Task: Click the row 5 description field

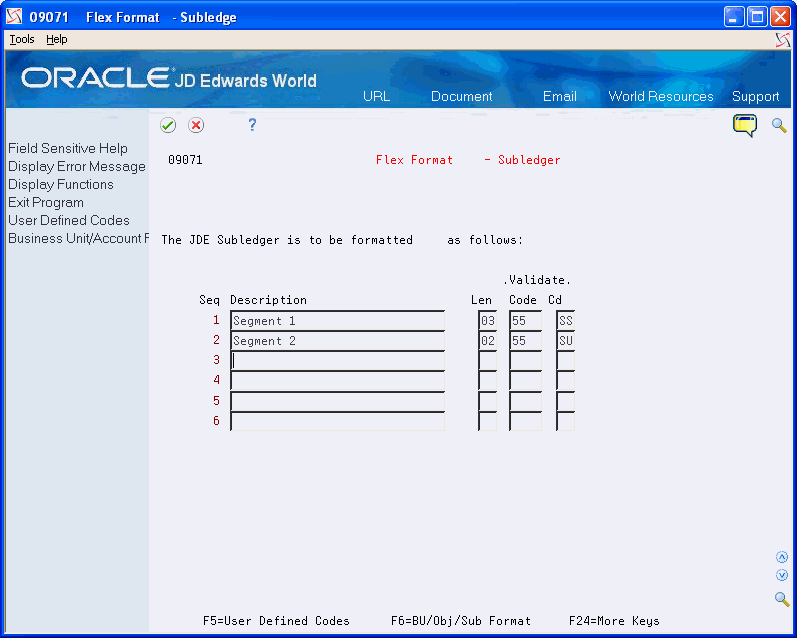Action: click(338, 401)
